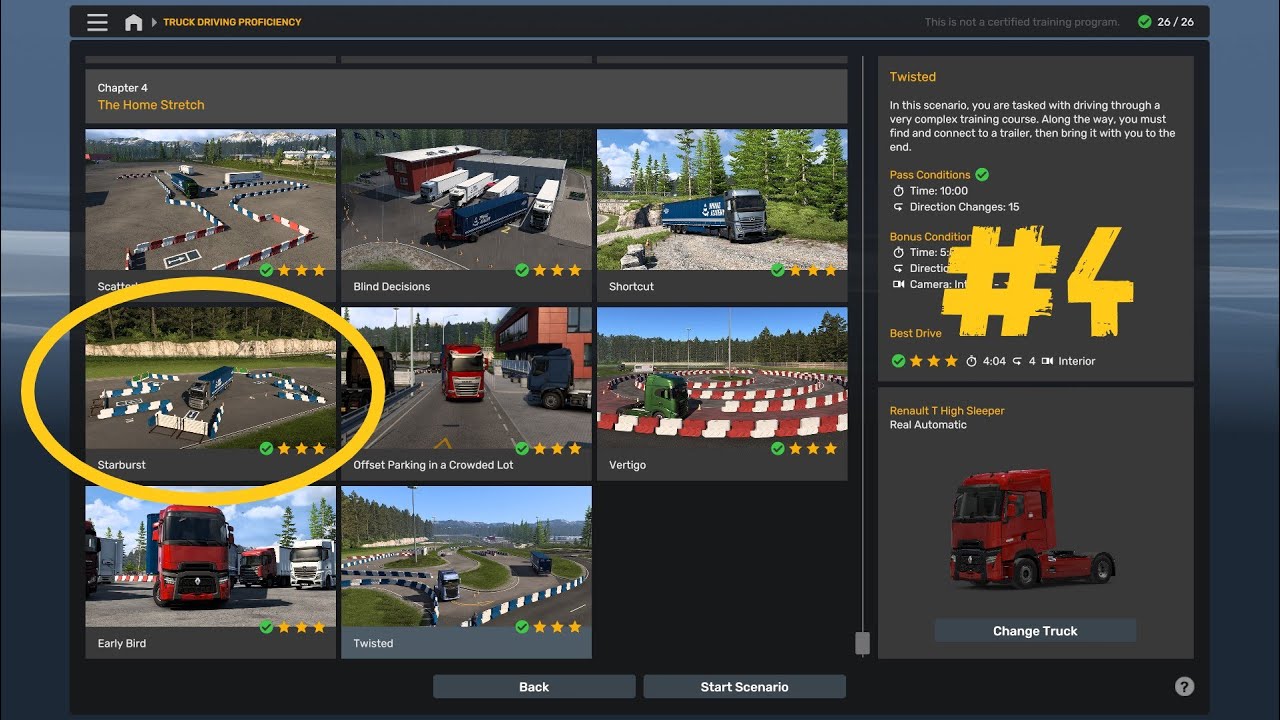Click the green checkmark on Early Bird card
Image resolution: width=1280 pixels, height=720 pixels.
(x=266, y=627)
